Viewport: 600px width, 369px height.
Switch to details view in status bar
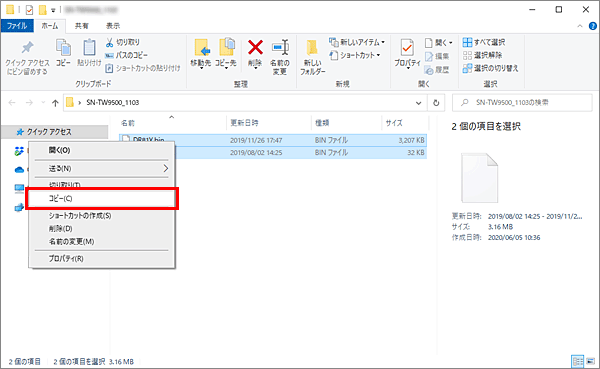tap(577, 361)
